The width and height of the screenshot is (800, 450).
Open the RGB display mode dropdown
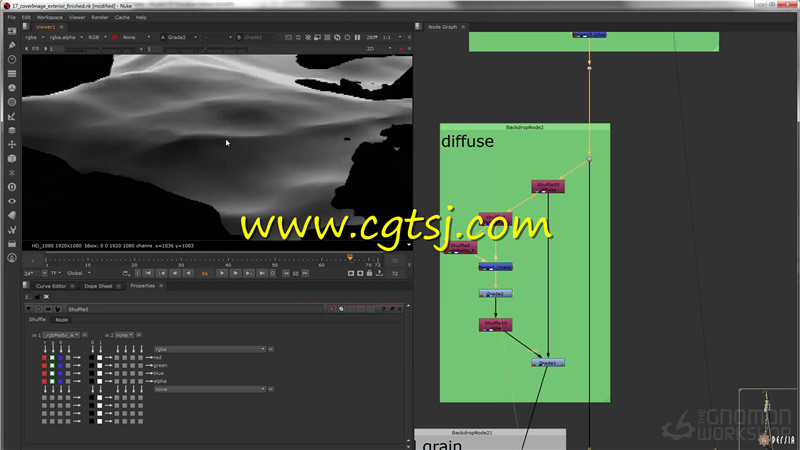pos(97,37)
